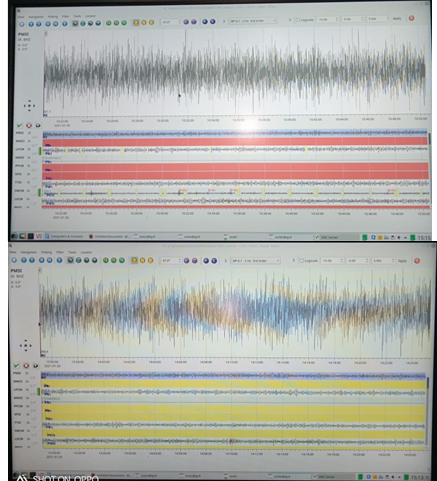
Task: Click -15.00 spinbox in lower toolbar
Action: point(331,261)
